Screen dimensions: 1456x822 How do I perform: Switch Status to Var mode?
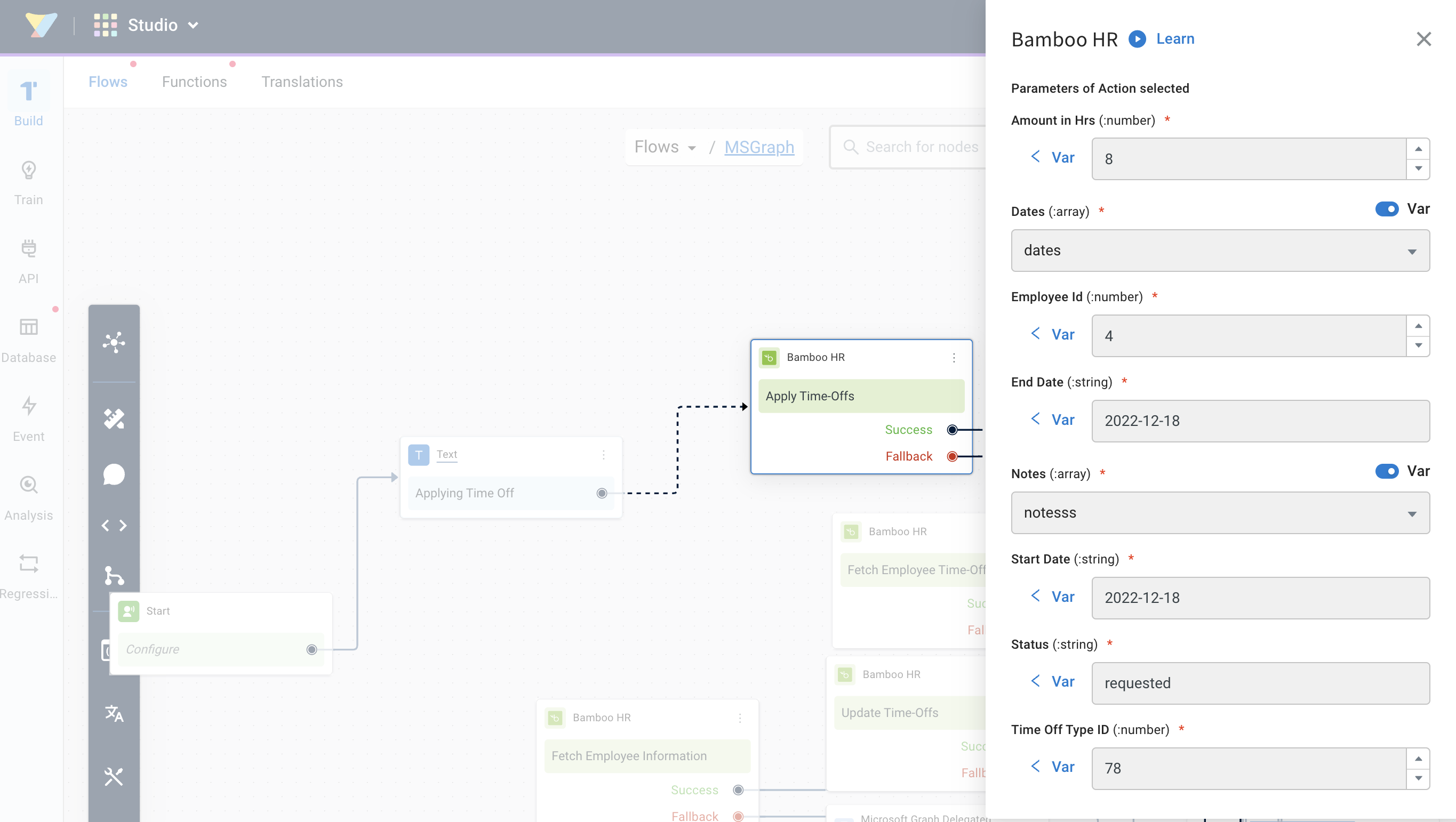pyautogui.click(x=1052, y=682)
